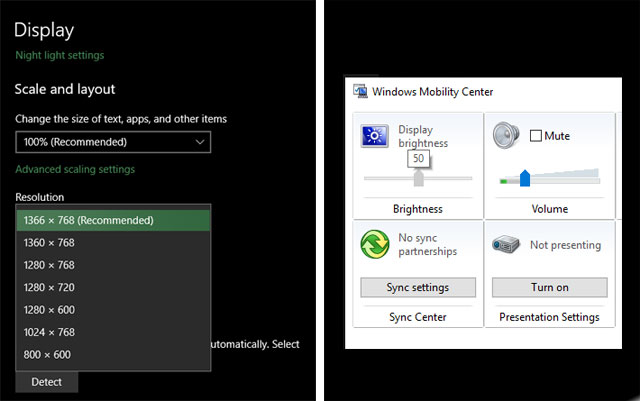Image resolution: width=640 pixels, height=401 pixels.
Task: Click the display brightness slider handle
Action: pyautogui.click(x=418, y=179)
